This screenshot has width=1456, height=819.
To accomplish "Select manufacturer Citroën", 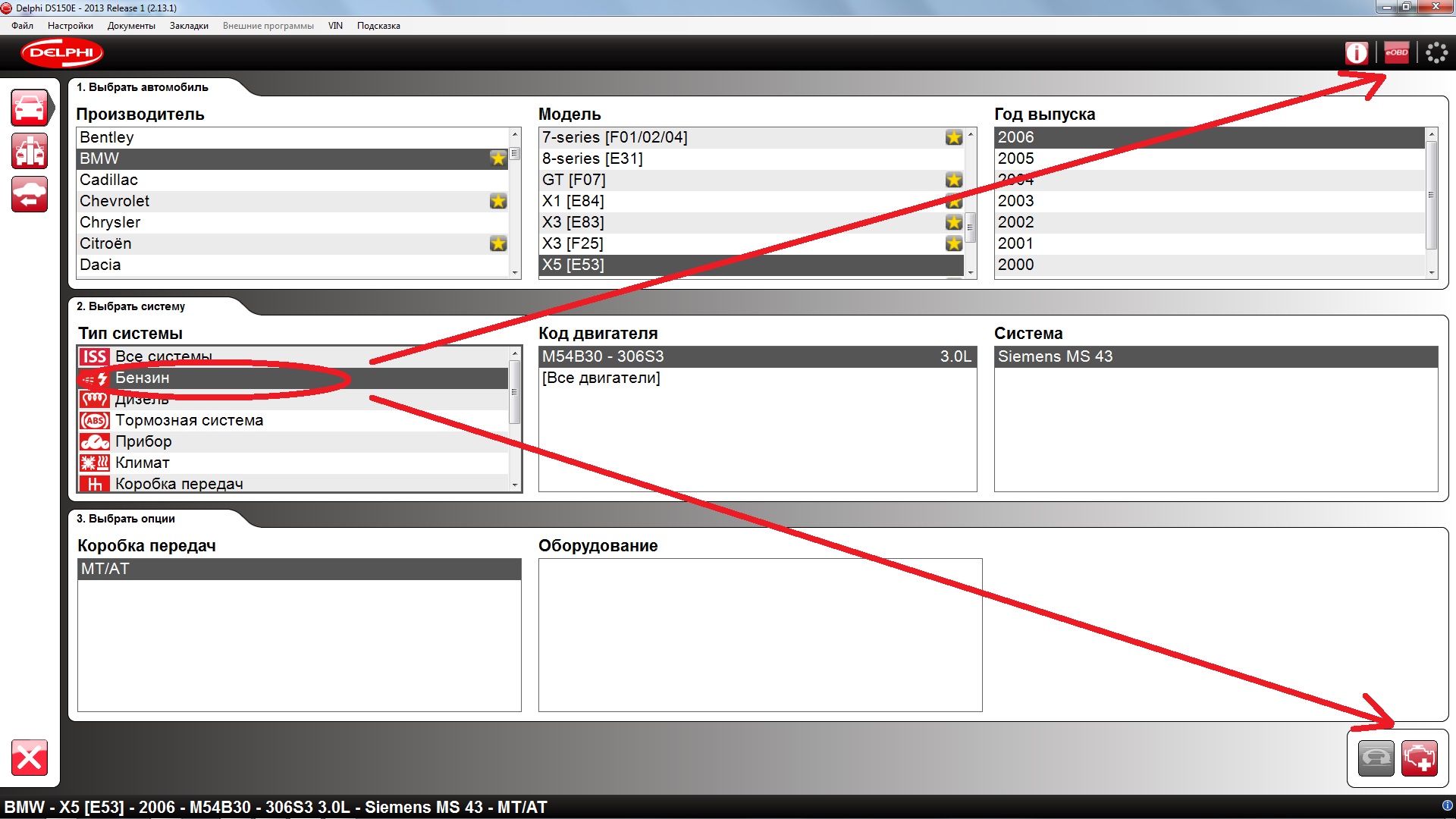I will pyautogui.click(x=293, y=243).
